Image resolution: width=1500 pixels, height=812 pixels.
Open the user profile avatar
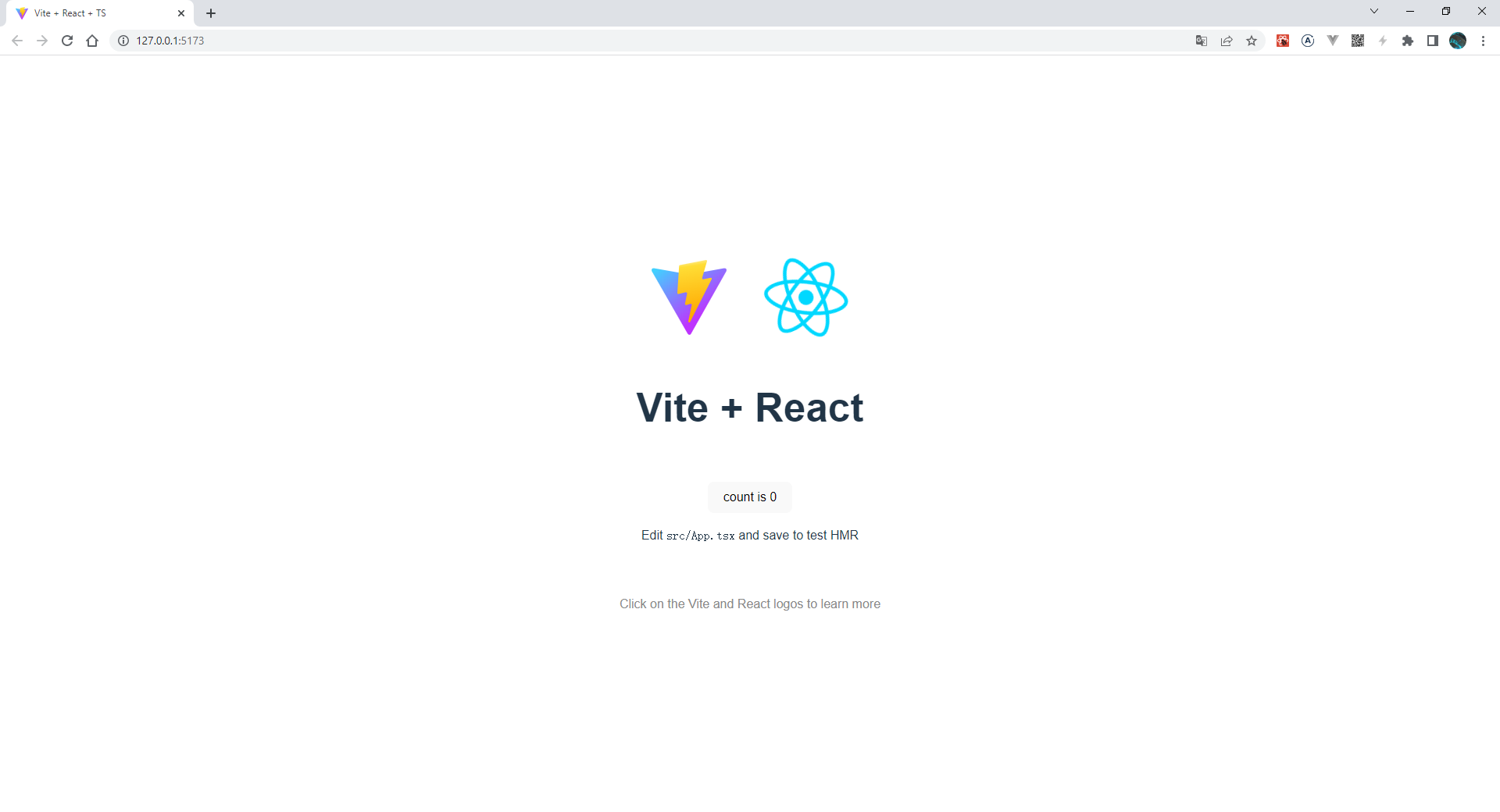[1458, 41]
